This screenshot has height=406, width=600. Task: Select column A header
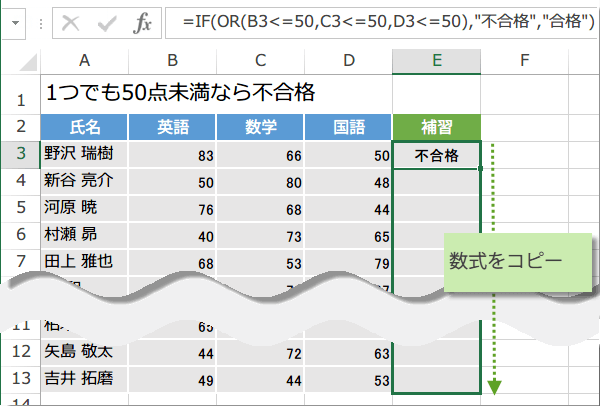[84, 60]
